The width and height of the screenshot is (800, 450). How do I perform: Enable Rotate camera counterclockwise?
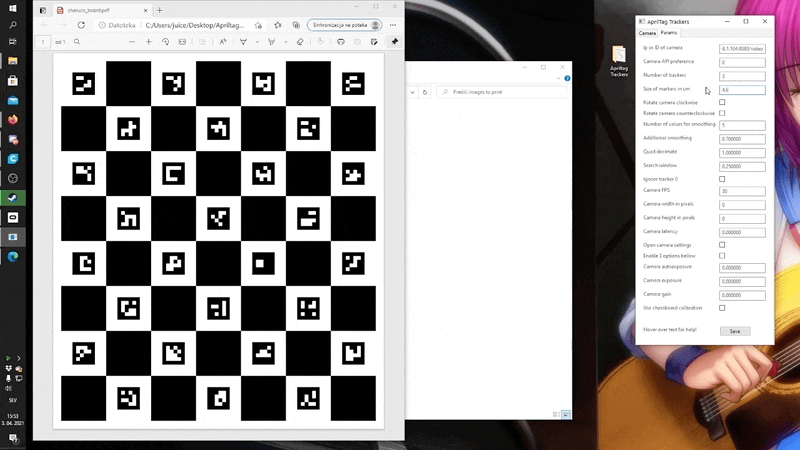[x=722, y=113]
